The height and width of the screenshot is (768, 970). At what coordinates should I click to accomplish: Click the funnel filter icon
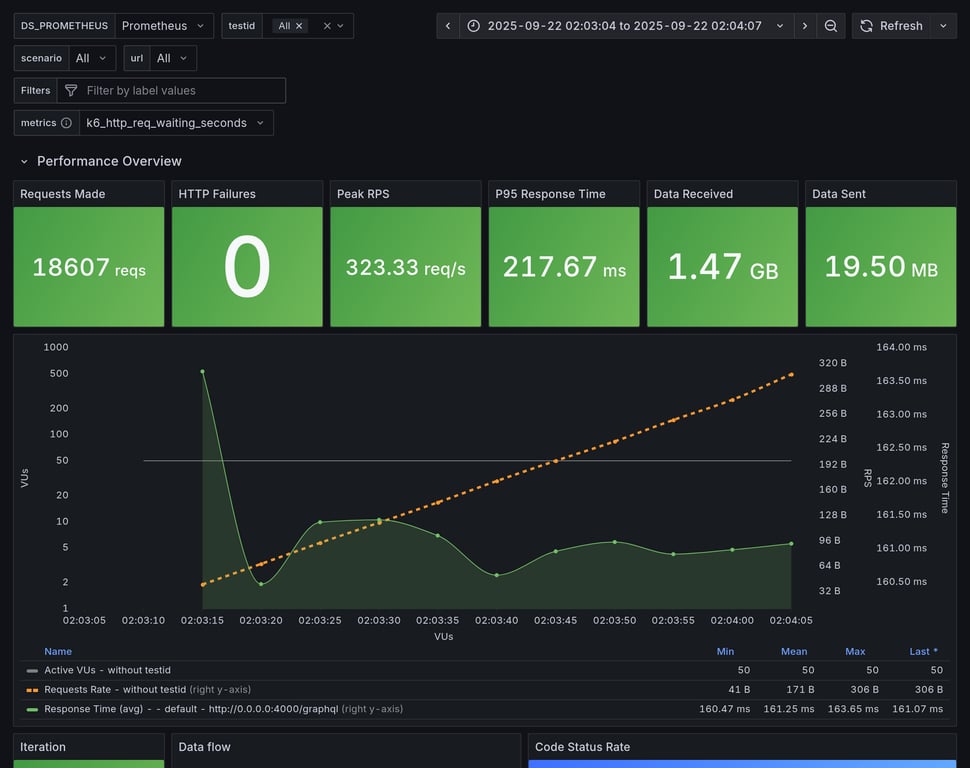click(71, 91)
